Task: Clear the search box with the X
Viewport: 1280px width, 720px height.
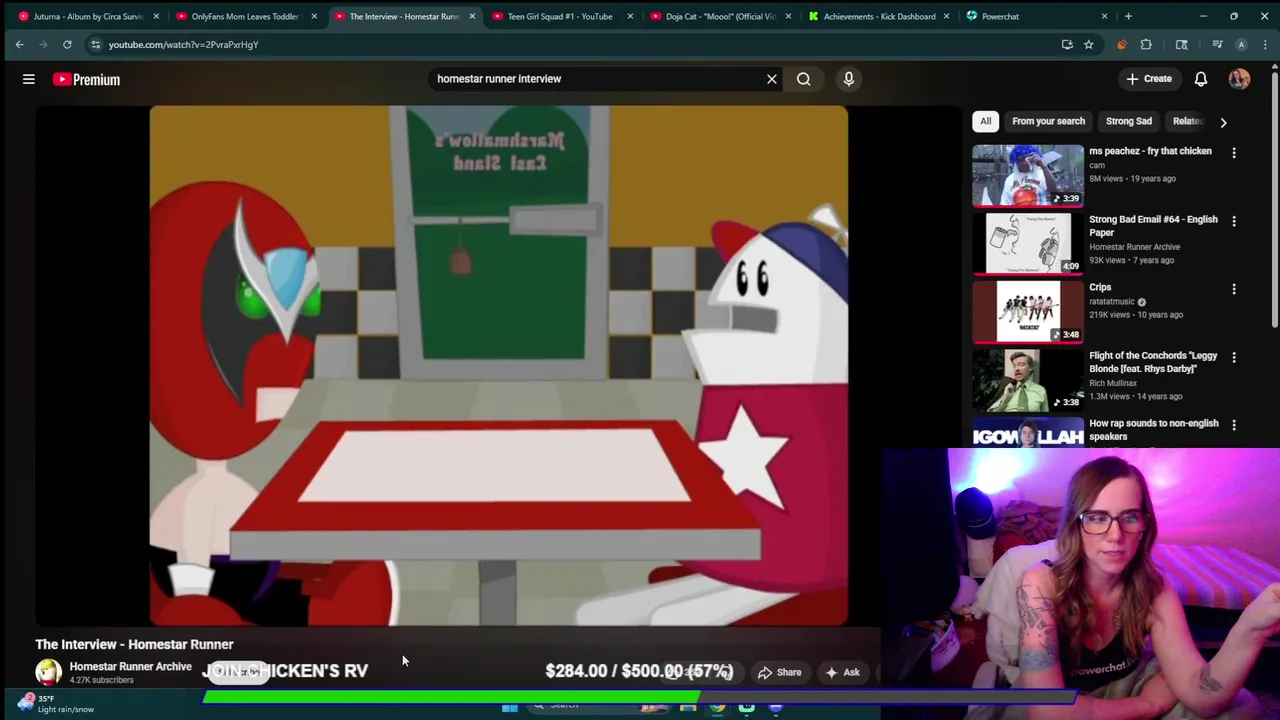Action: point(772,79)
